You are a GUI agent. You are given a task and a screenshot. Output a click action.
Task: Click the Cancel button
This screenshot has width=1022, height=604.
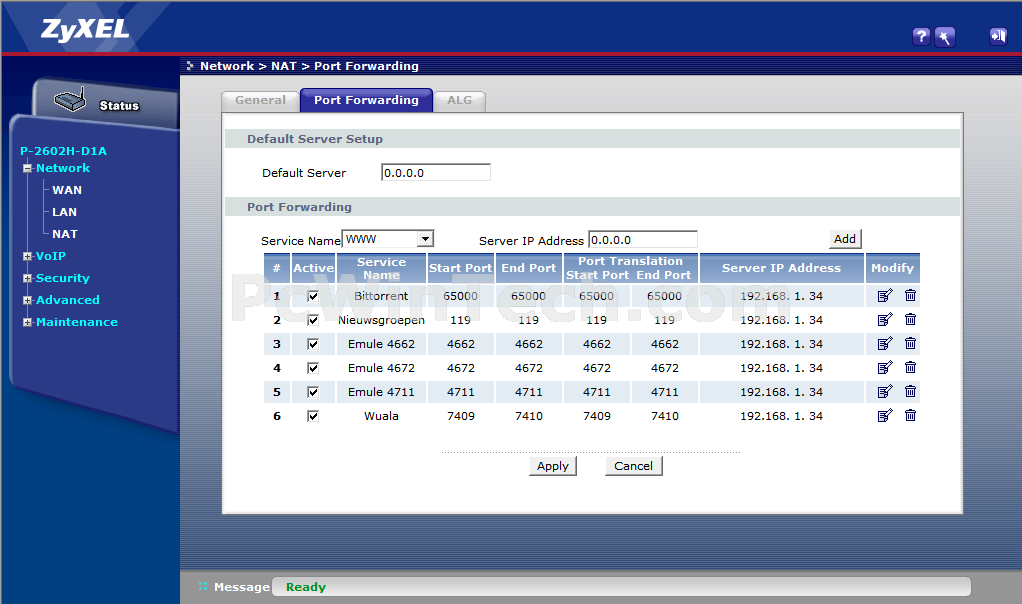[634, 466]
